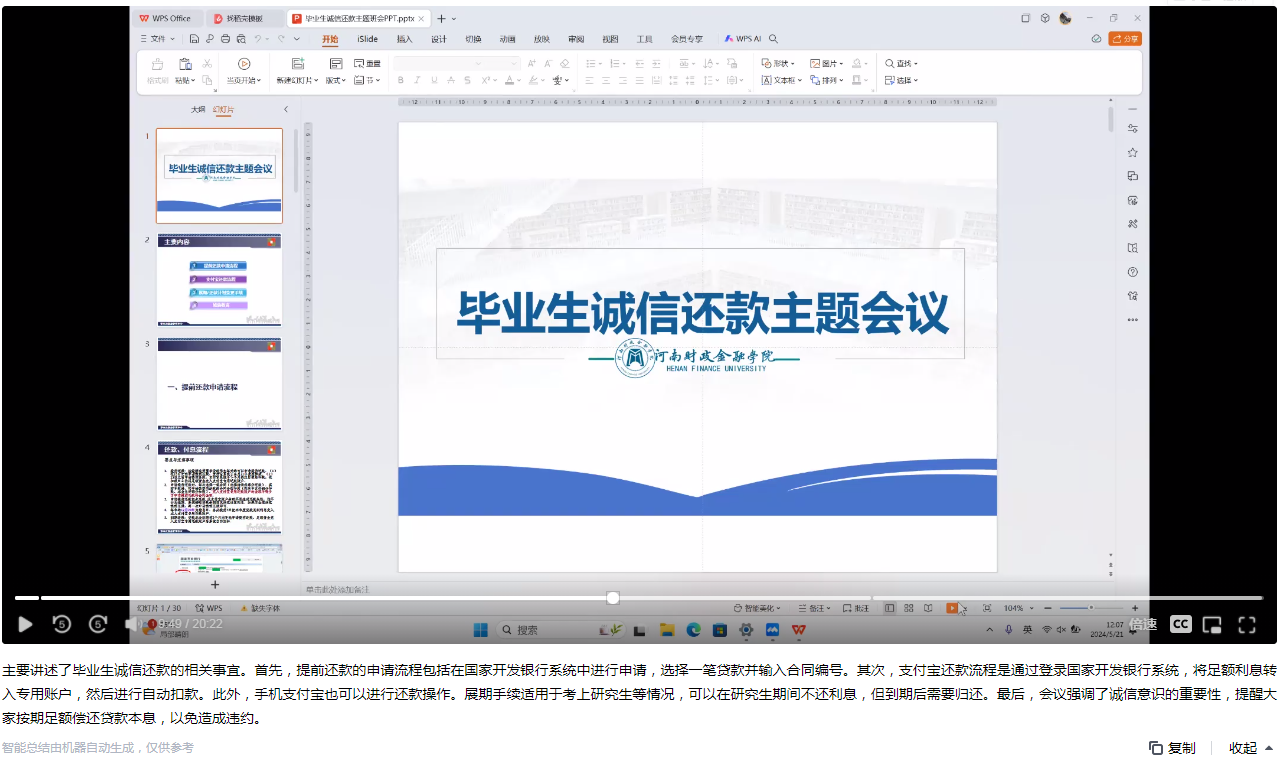The width and height of the screenshot is (1277, 760).
Task: Enter fullscreen mode on the video player
Action: [x=1246, y=625]
